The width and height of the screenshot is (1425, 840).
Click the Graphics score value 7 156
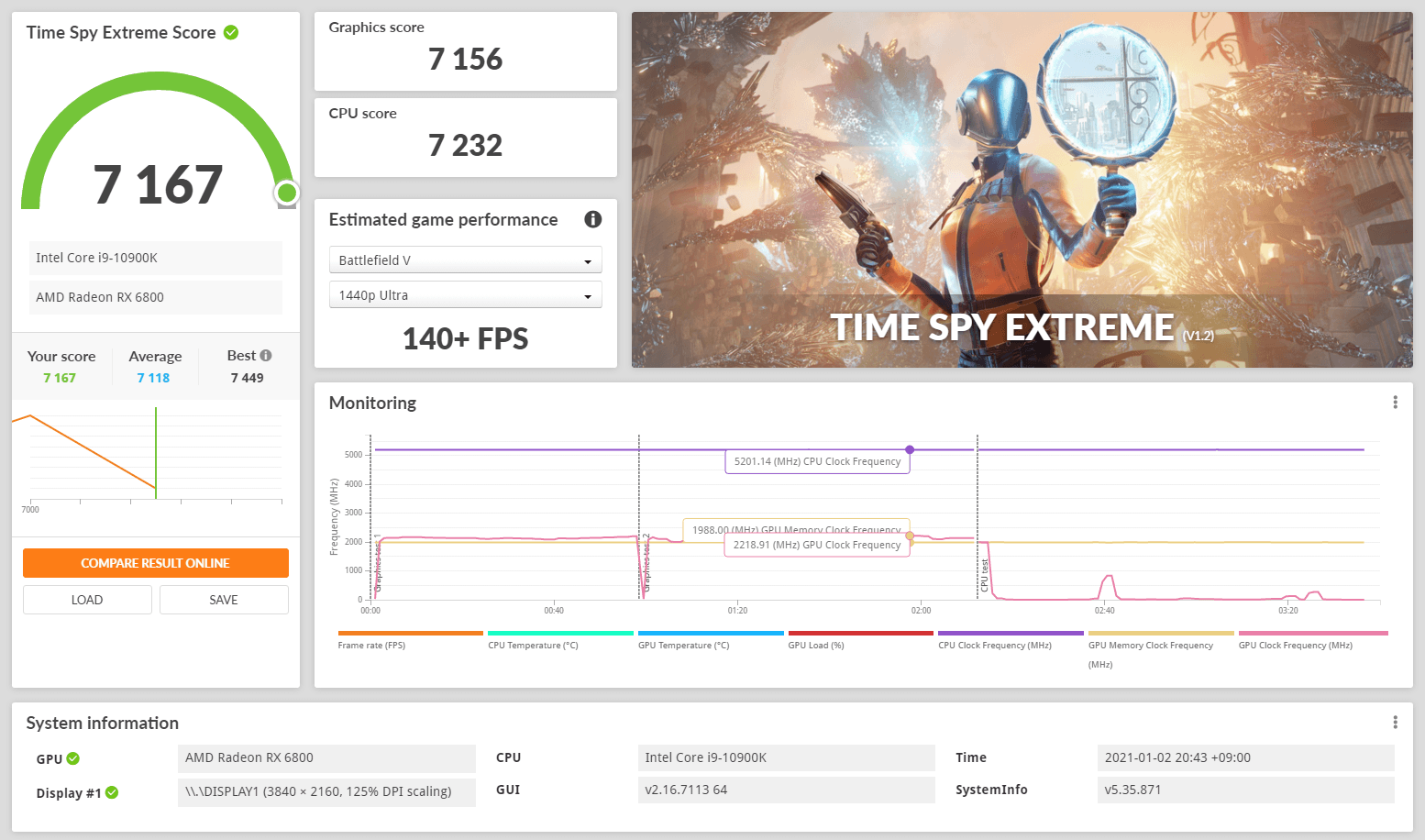point(466,60)
